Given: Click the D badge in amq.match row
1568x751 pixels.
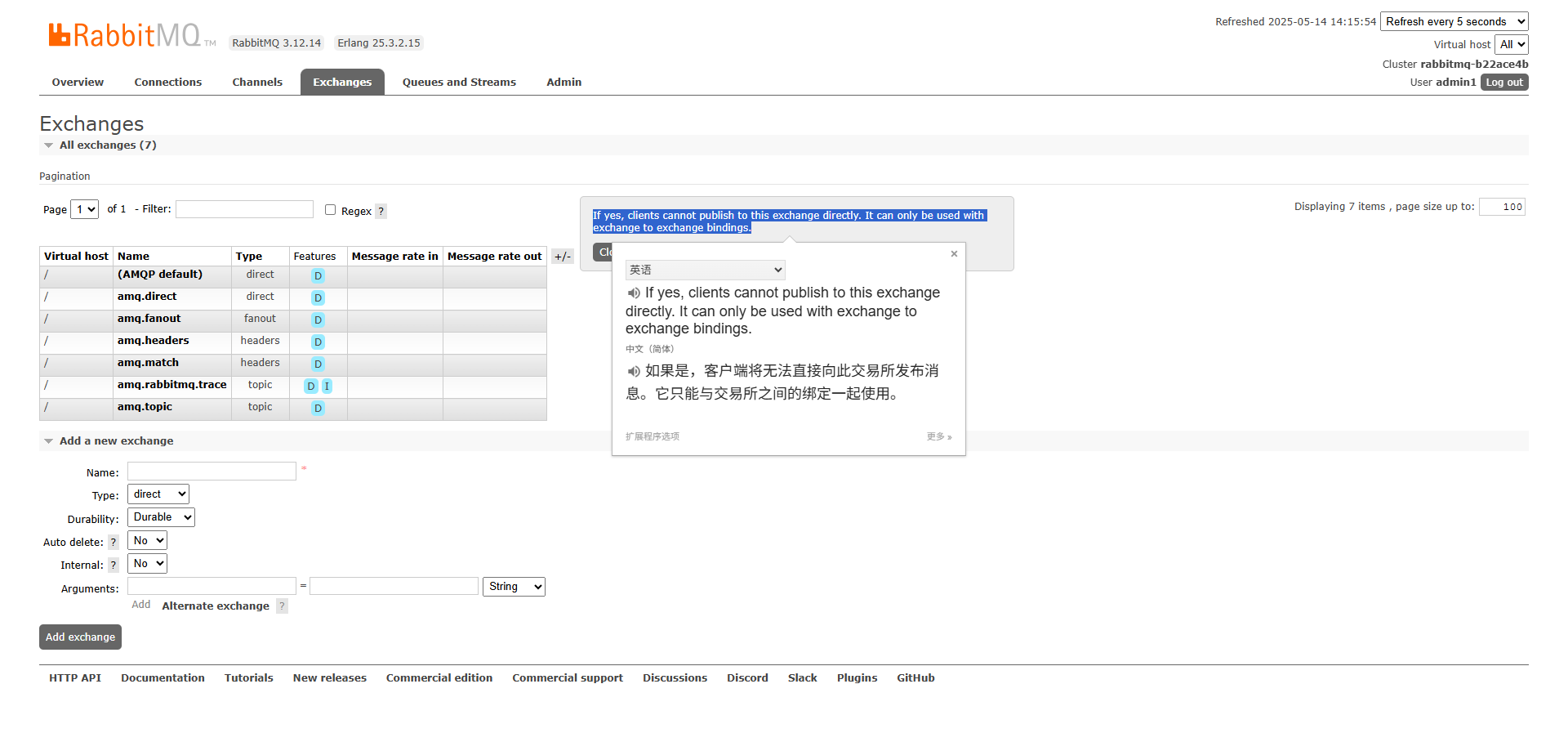Looking at the screenshot, I should pos(318,364).
